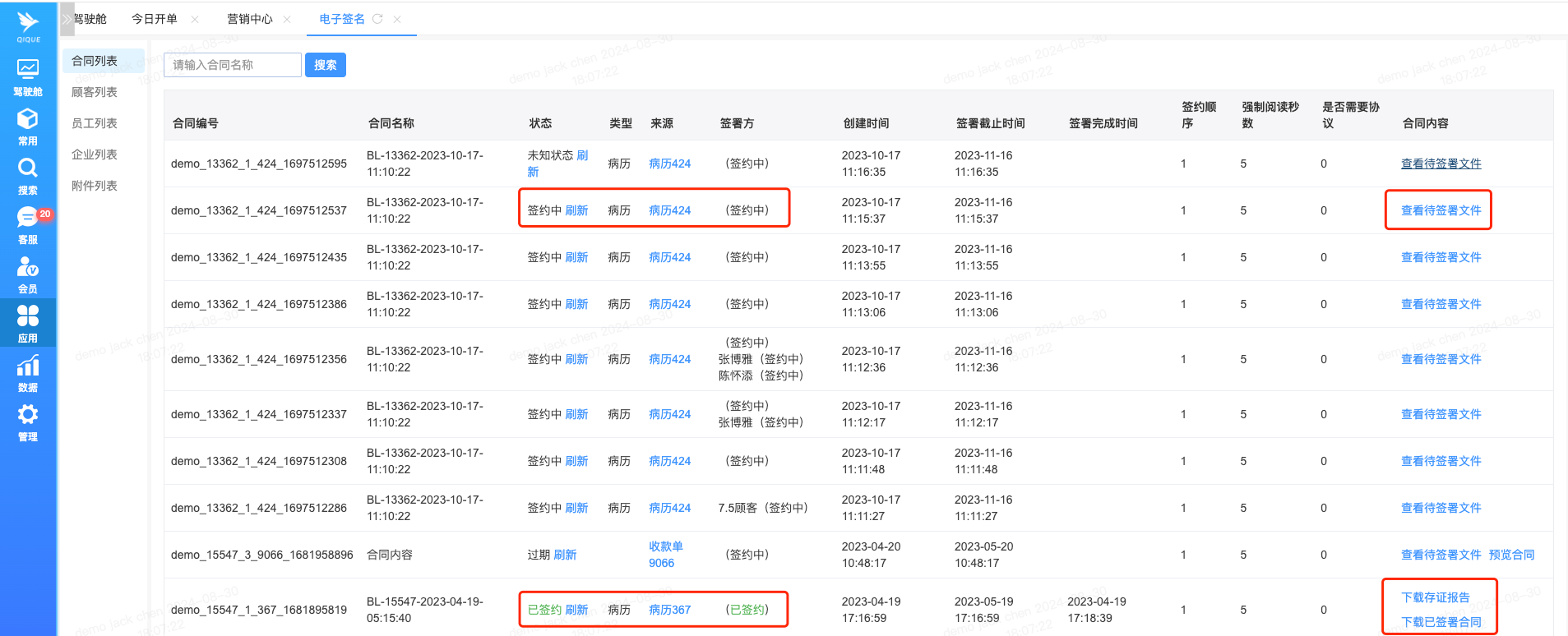Viewport: 1568px width, 636px height.
Task: Open the 驾驶舱 dashboard sidebar icon
Action: click(28, 70)
